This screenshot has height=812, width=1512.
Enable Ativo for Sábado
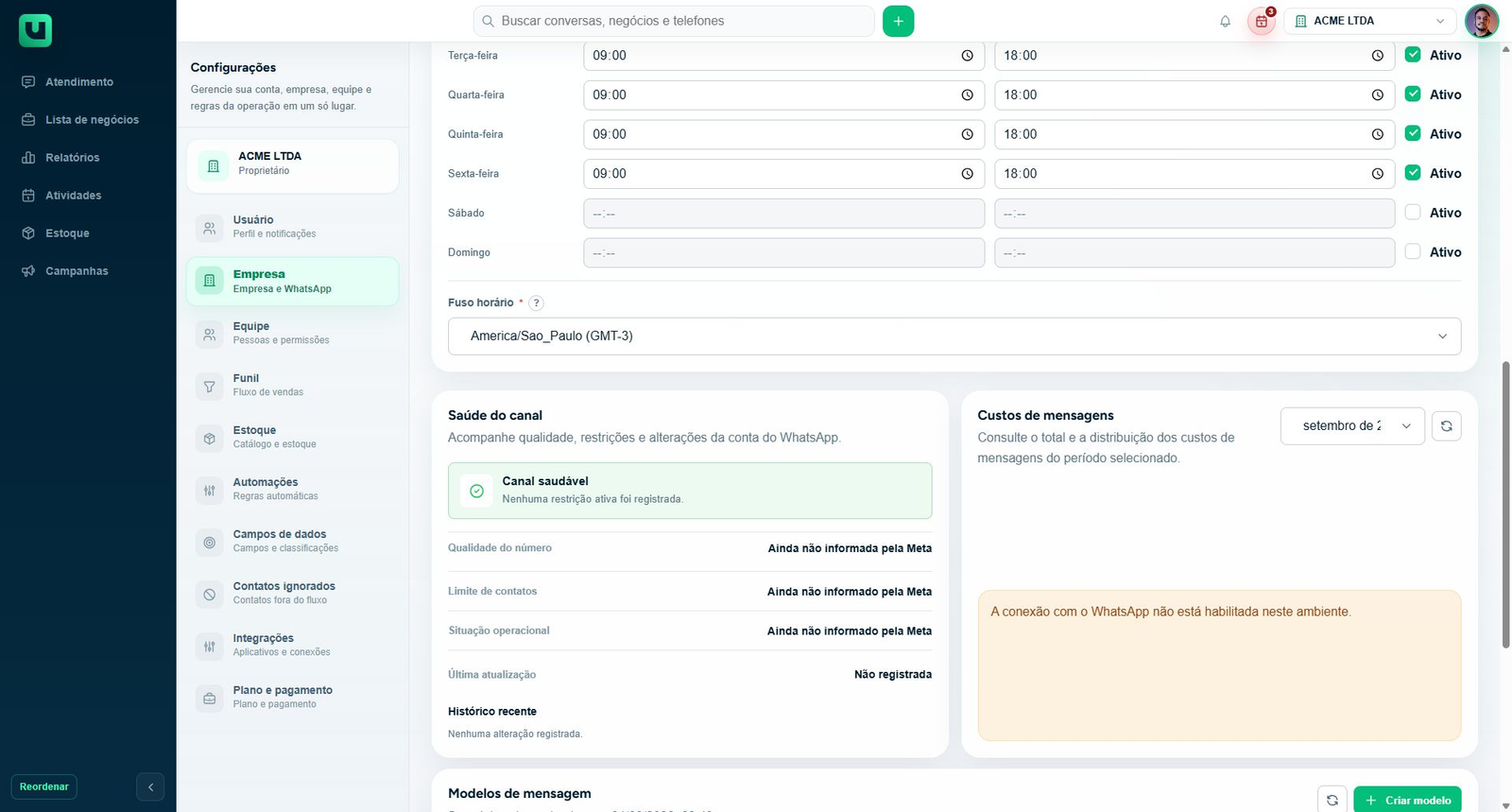1413,213
